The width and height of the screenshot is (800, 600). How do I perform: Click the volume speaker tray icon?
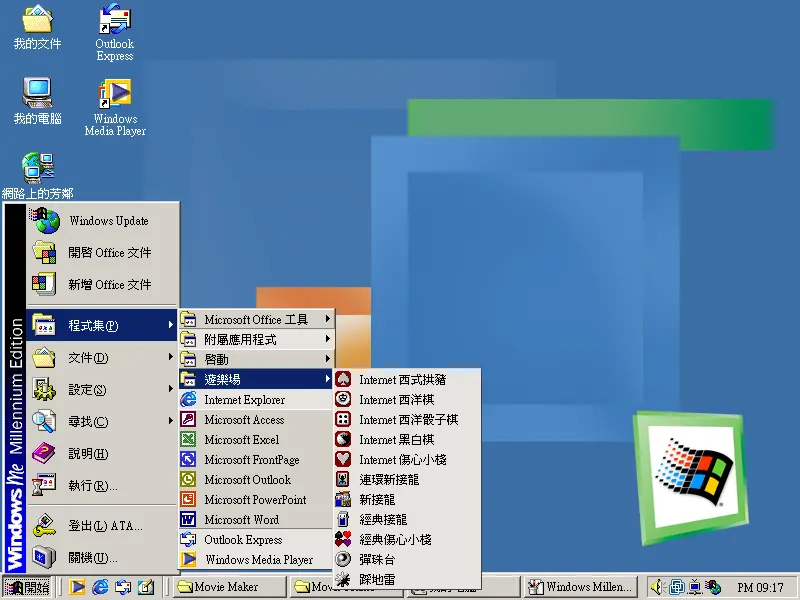click(658, 587)
